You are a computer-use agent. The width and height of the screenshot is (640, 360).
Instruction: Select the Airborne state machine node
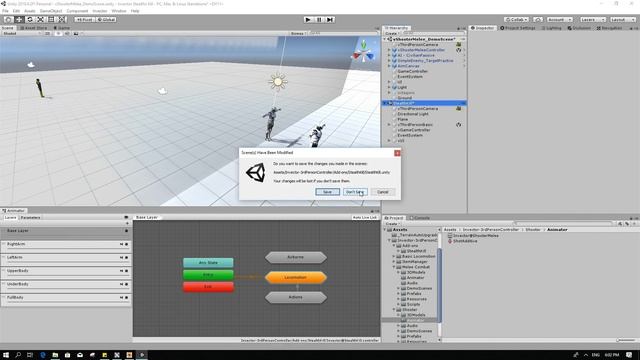pyautogui.click(x=296, y=257)
